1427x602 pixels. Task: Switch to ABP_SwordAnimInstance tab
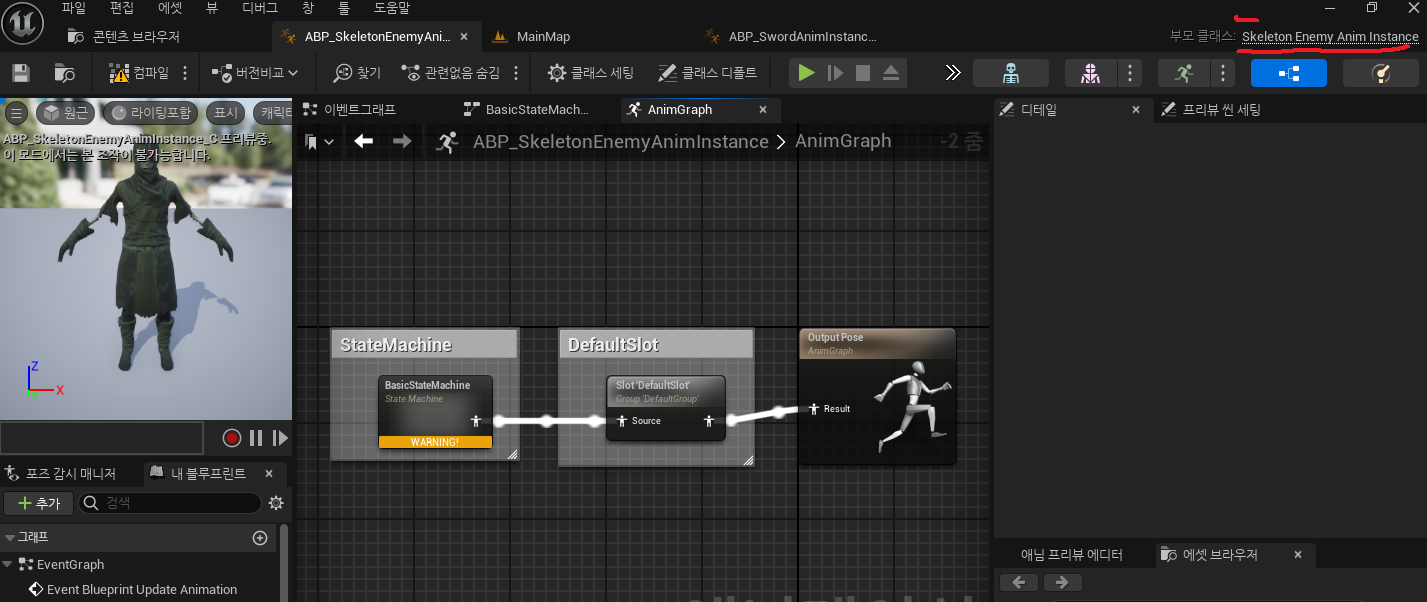[x=790, y=36]
